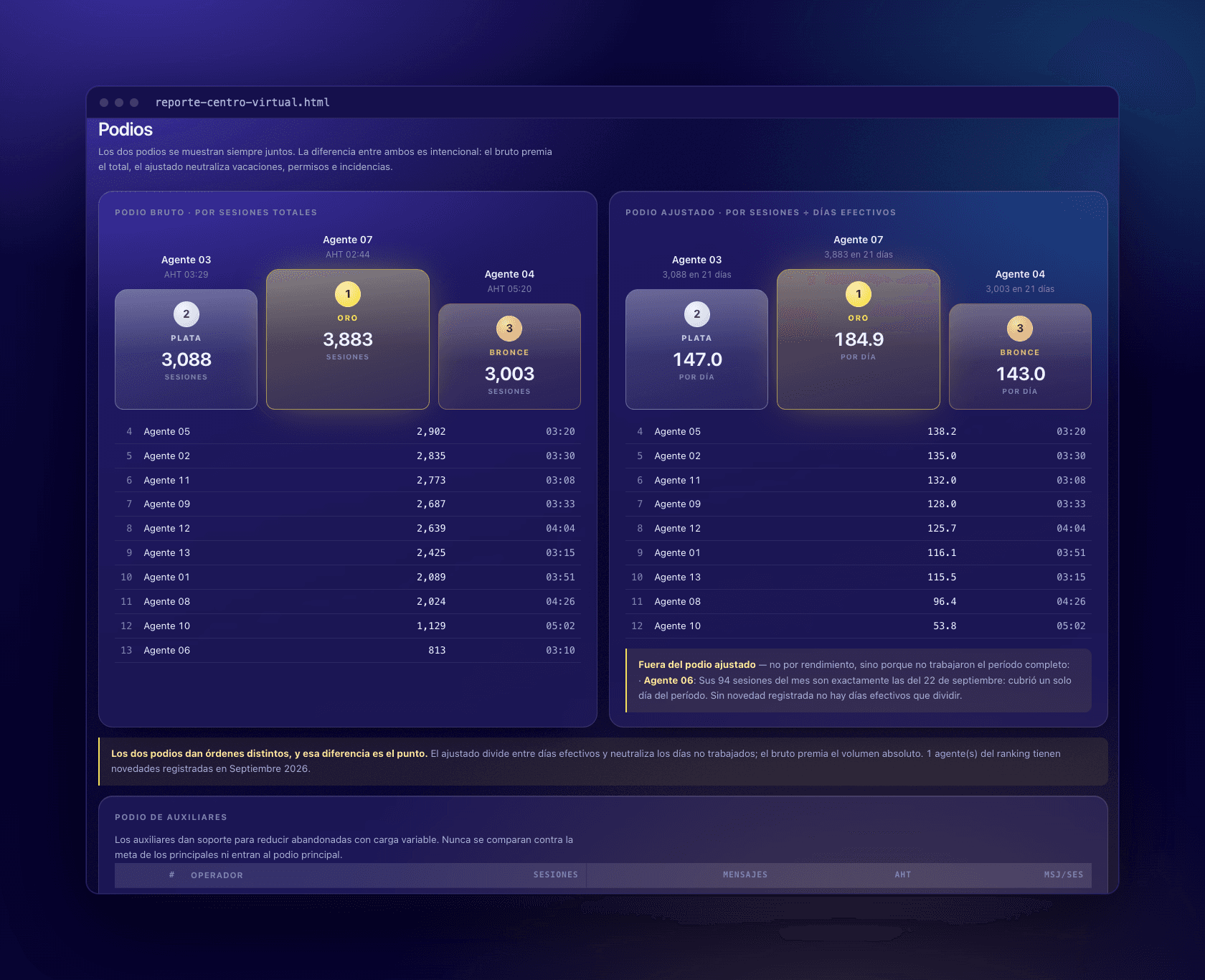This screenshot has height=980, width=1205.
Task: Click sessions value 2,024 in bruto list
Action: 431,602
